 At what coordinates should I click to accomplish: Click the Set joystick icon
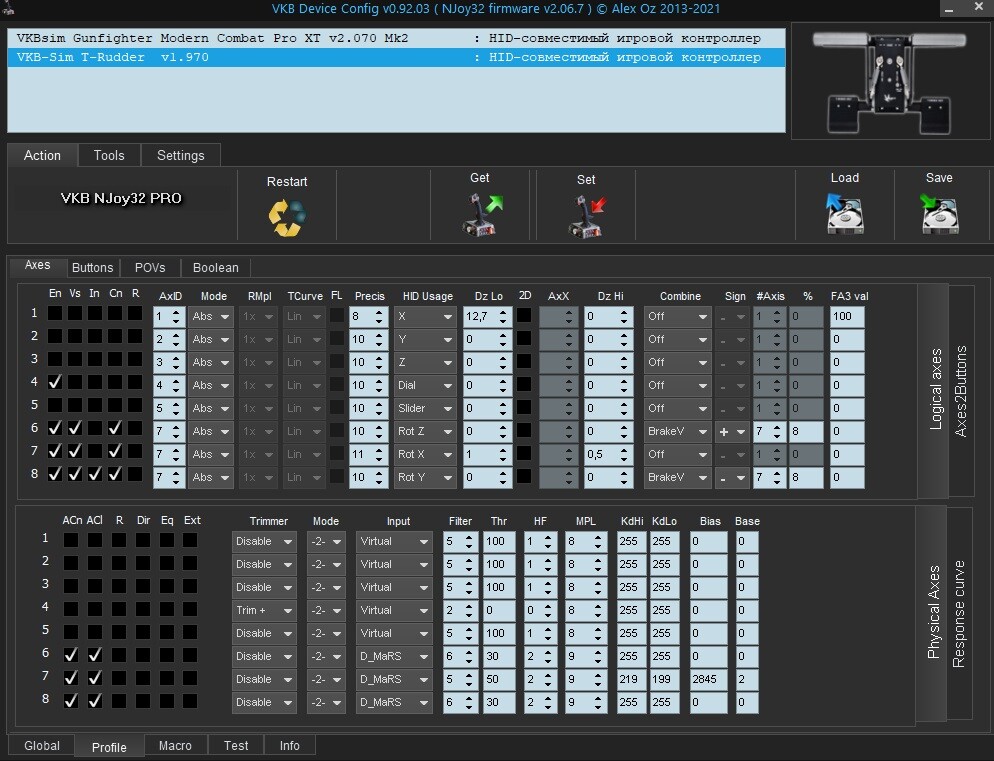(x=586, y=217)
